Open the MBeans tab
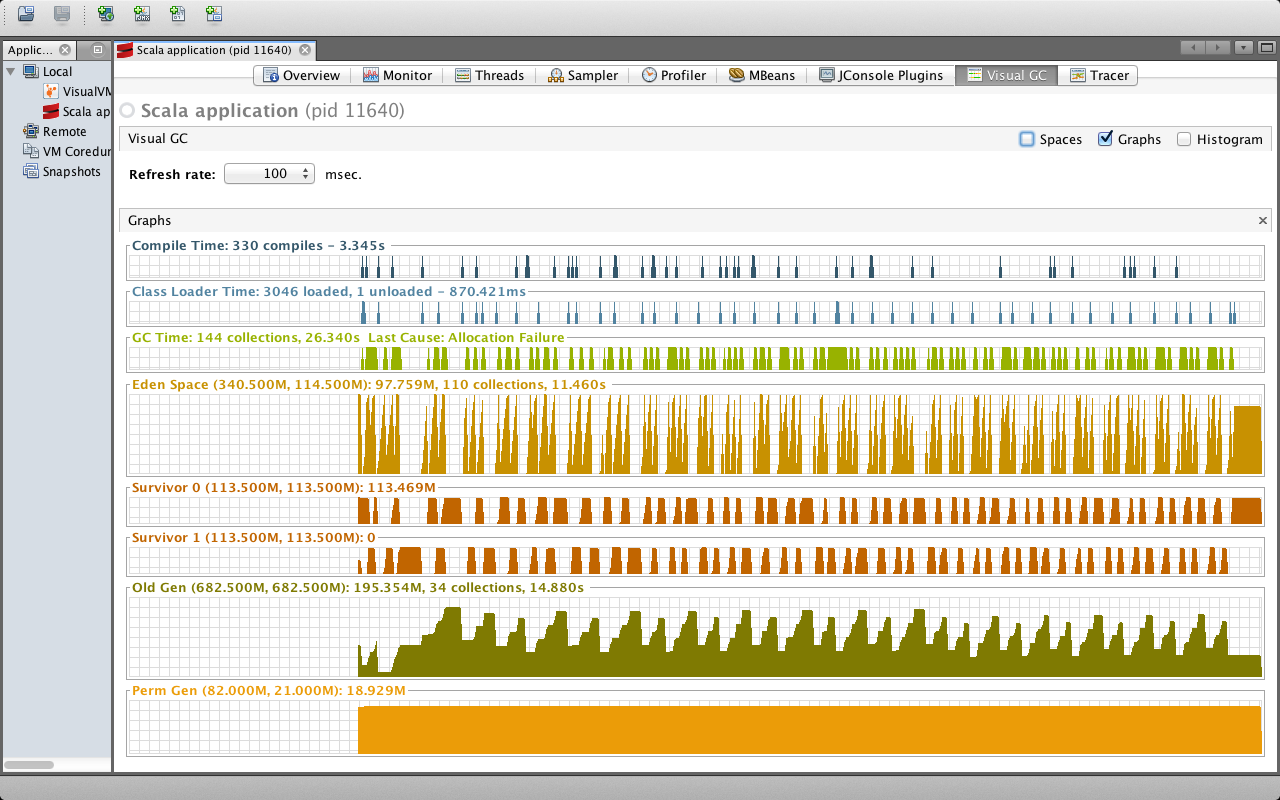 [762, 75]
